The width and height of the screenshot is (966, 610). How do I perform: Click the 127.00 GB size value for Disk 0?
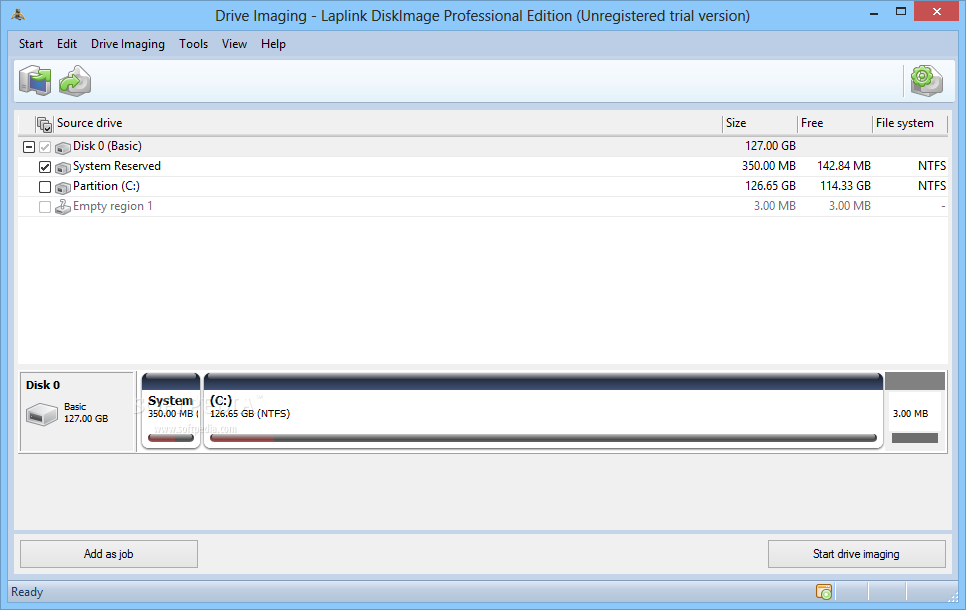pos(770,146)
